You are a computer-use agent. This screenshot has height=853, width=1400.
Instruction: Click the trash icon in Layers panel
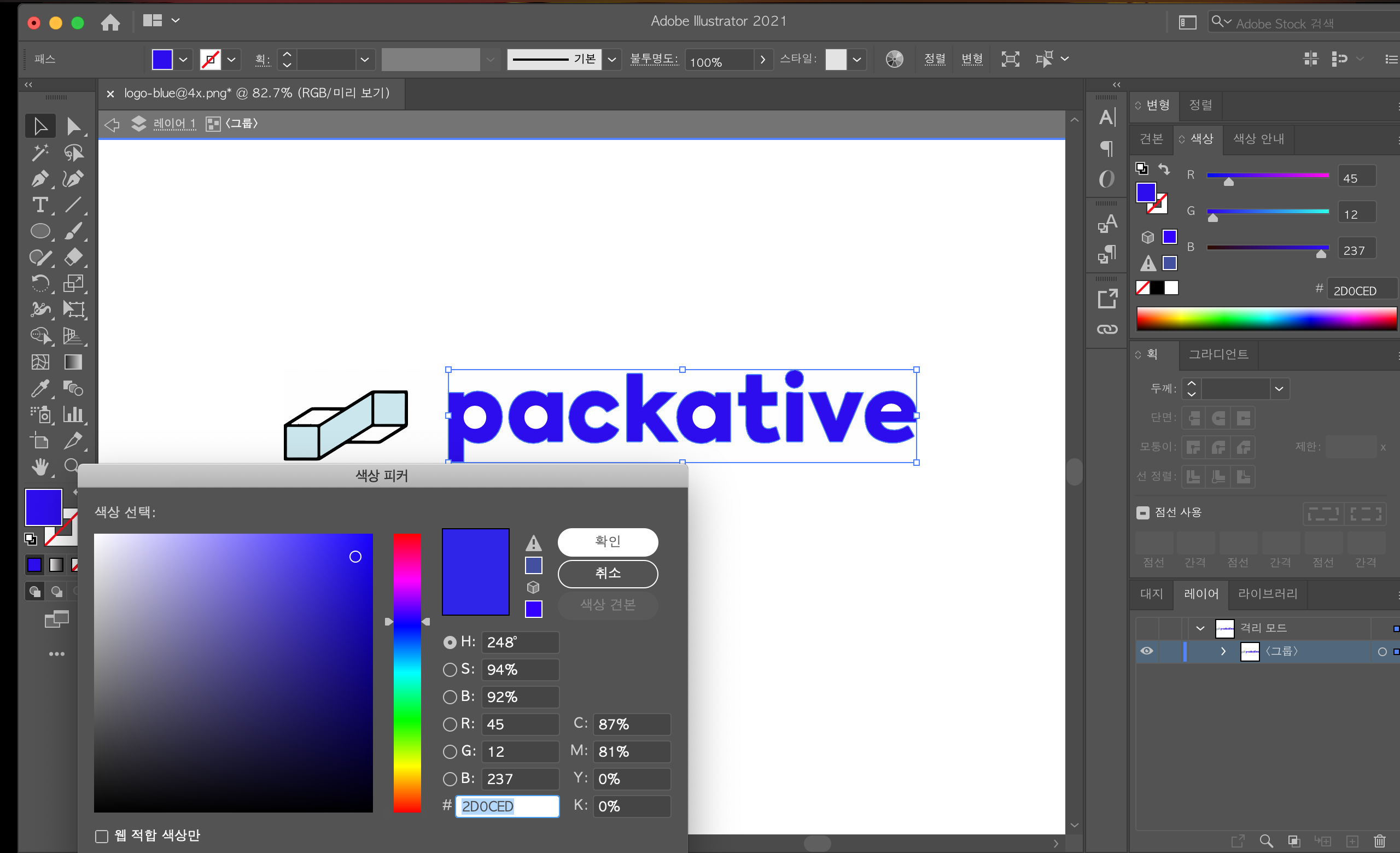(1379, 840)
